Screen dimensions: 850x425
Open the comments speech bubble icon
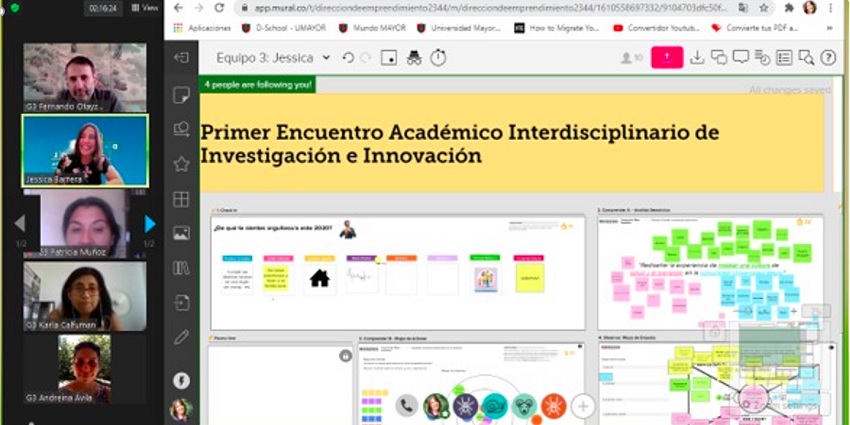740,57
